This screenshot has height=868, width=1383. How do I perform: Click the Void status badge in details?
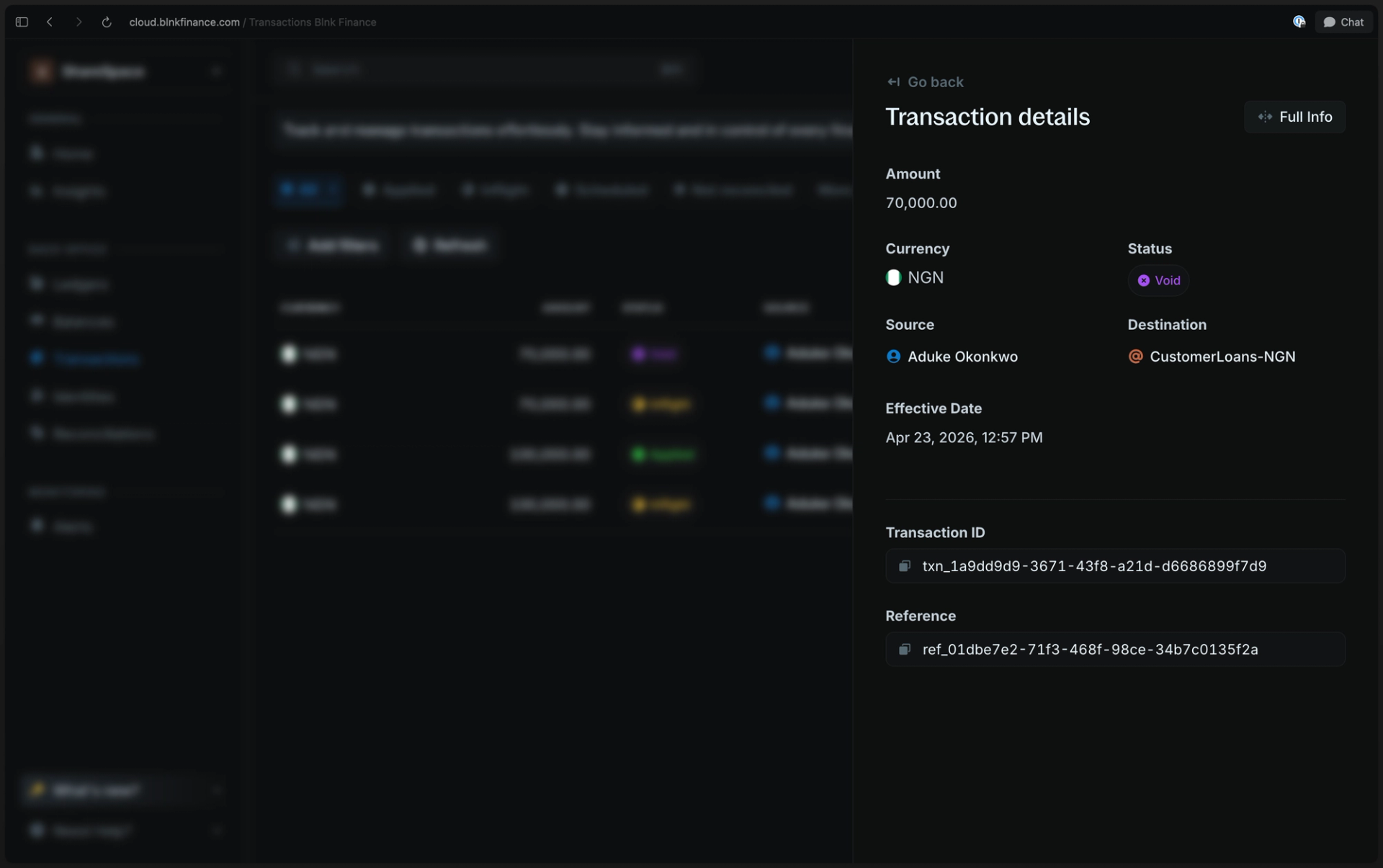tap(1158, 280)
